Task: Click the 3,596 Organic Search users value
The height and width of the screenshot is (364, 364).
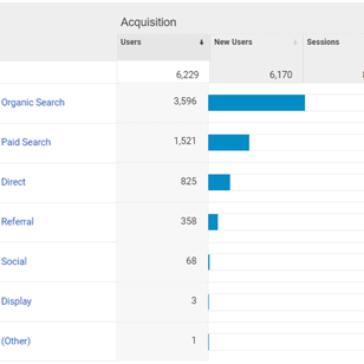Action: click(x=185, y=101)
